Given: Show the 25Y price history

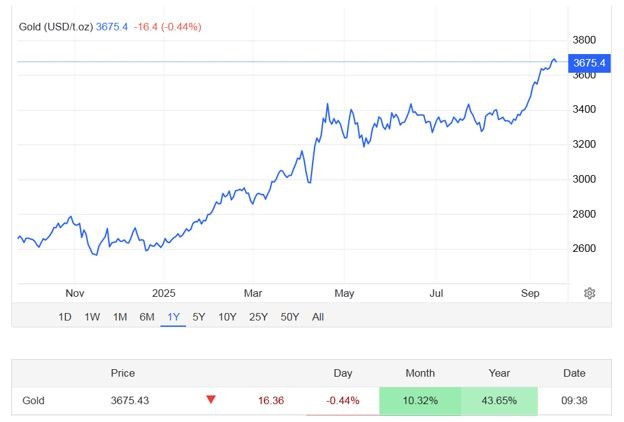Looking at the screenshot, I should click(x=258, y=317).
